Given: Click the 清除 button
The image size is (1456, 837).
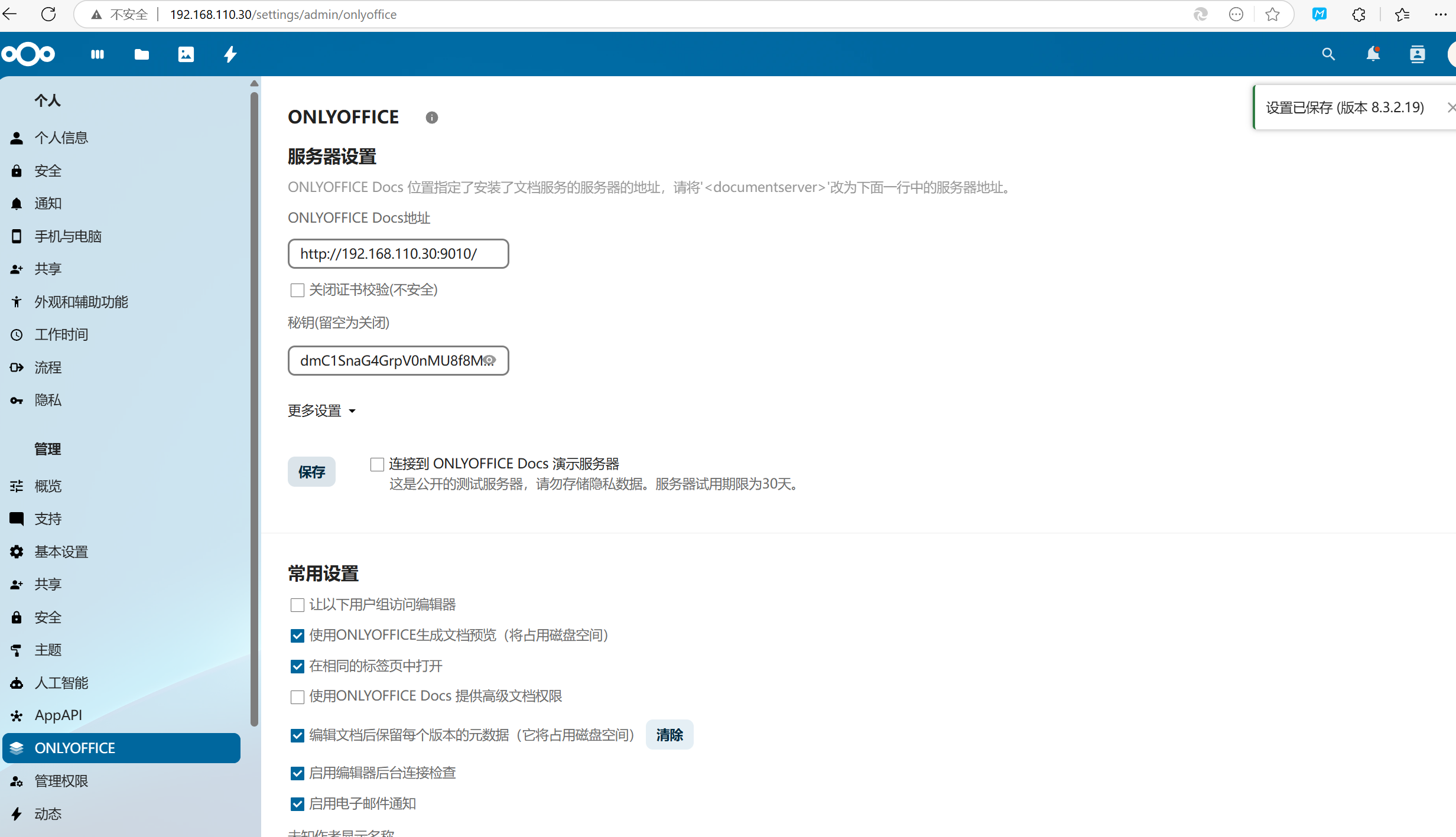Looking at the screenshot, I should pyautogui.click(x=669, y=735).
